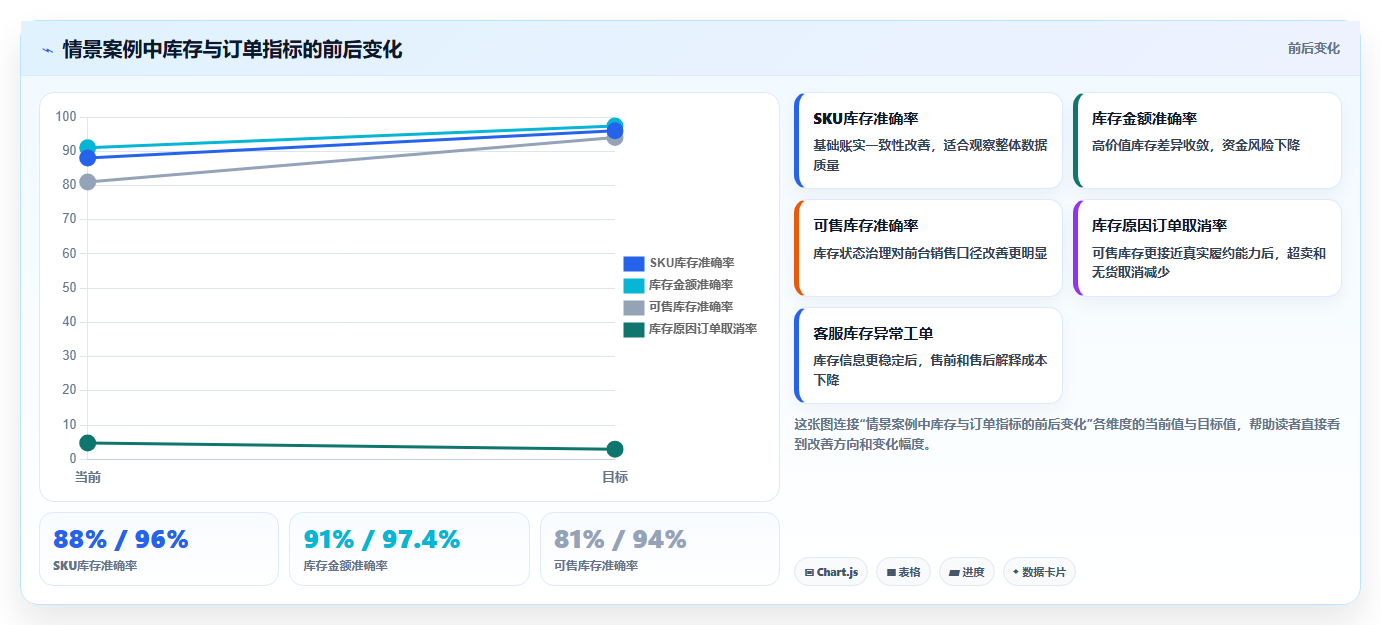Toggle 库存原因订单取消率 legend swatch
This screenshot has width=1381, height=625.
coord(634,329)
